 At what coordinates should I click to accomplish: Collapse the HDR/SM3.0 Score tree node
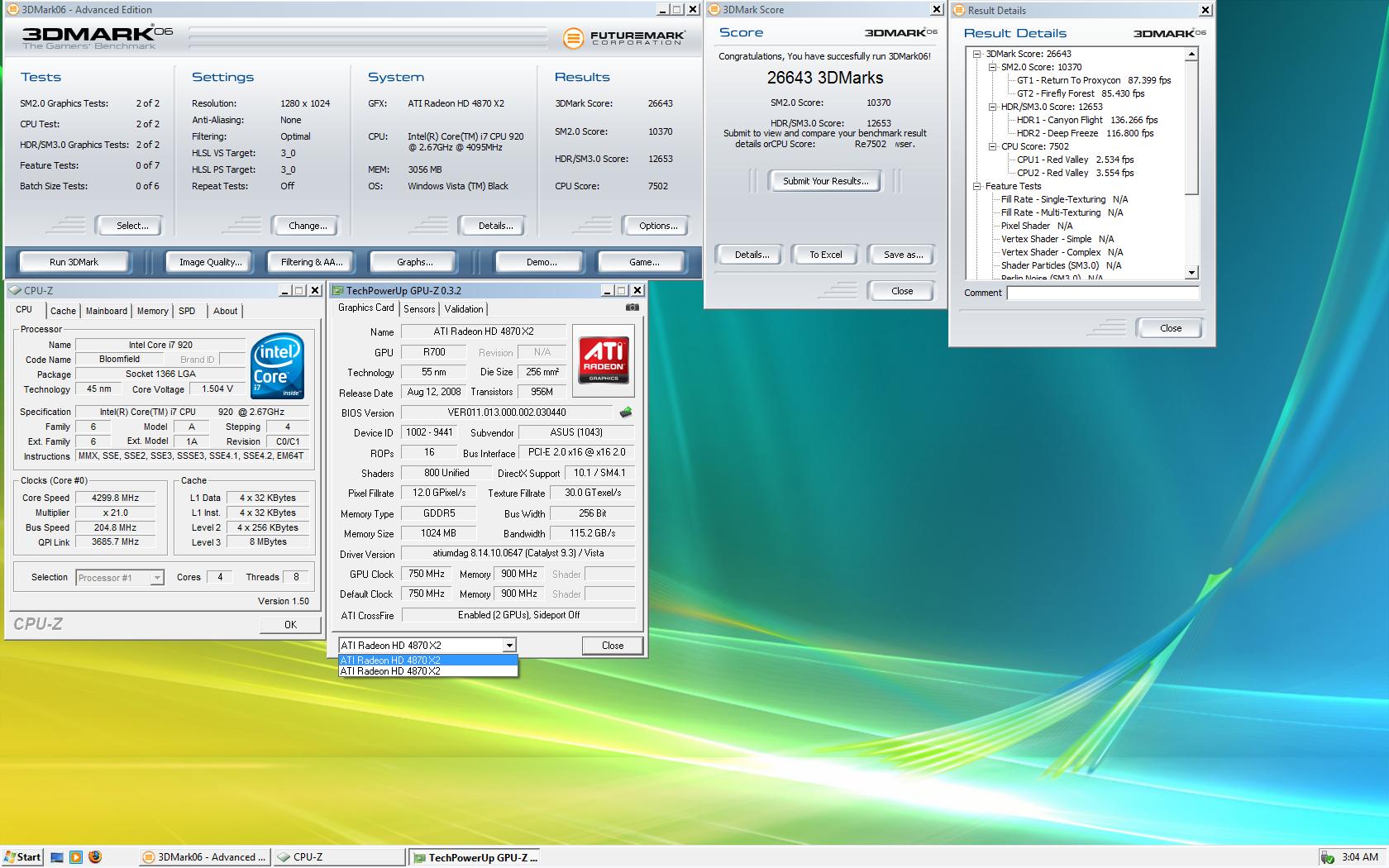click(992, 107)
